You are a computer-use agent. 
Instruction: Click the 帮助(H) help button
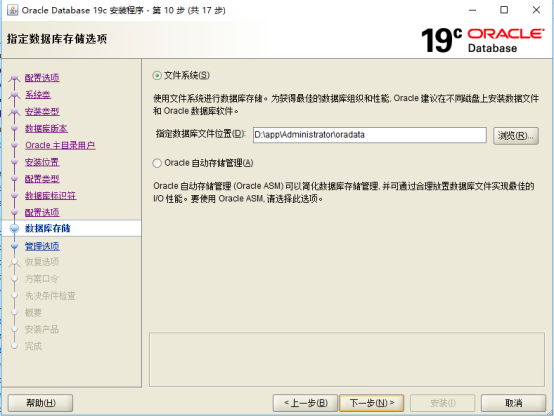(40, 403)
